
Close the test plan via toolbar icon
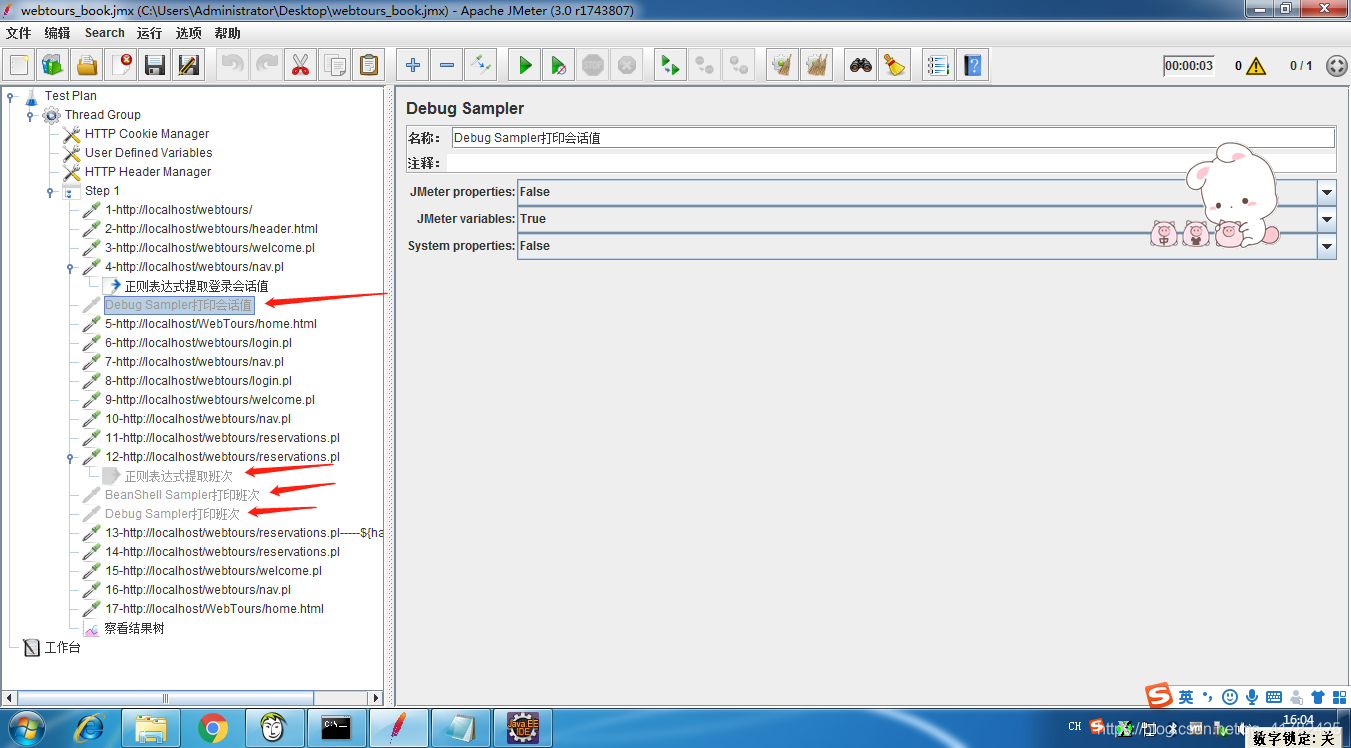(121, 66)
